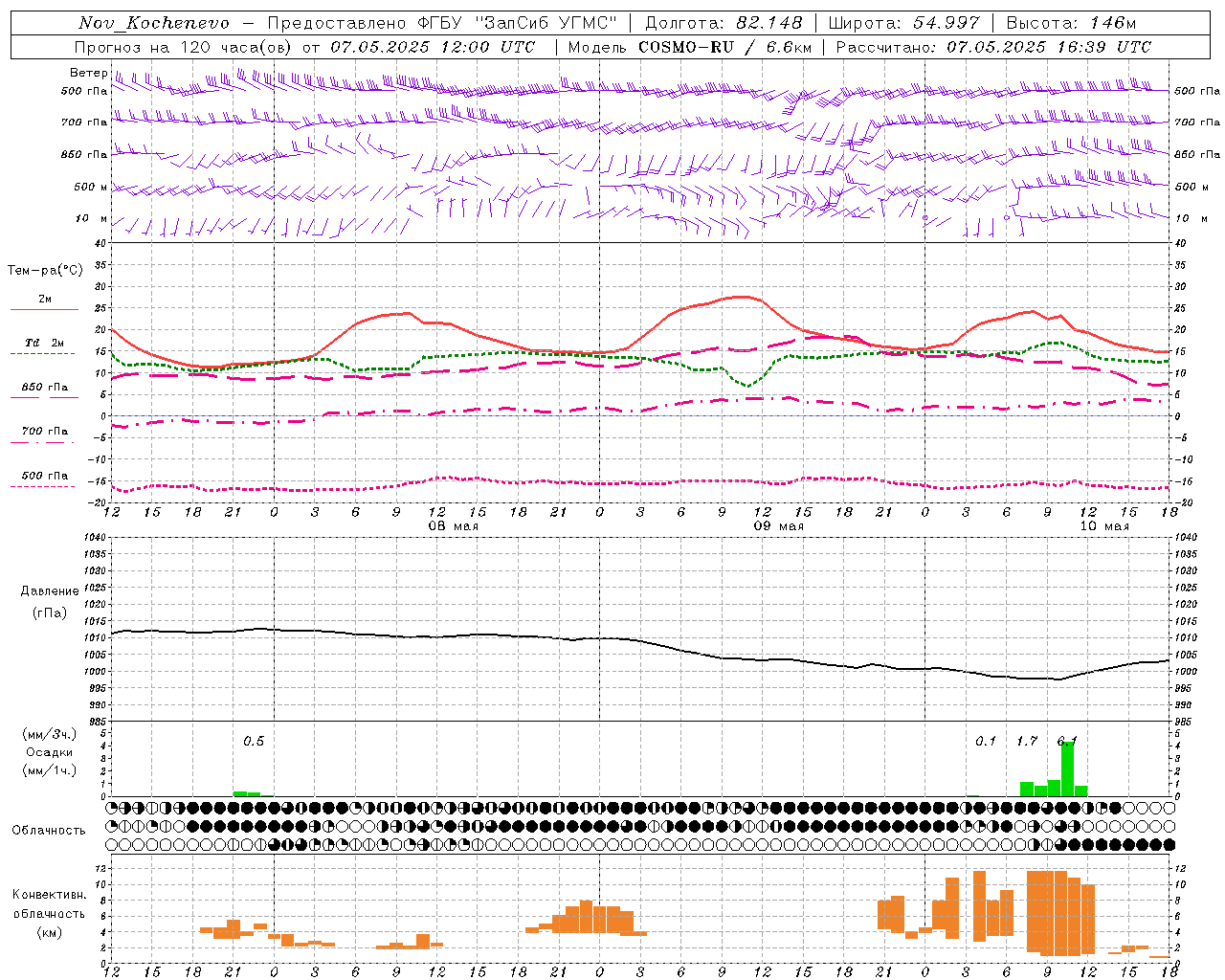
Task: Click the 0.5 precipitation value
Action: (x=254, y=742)
